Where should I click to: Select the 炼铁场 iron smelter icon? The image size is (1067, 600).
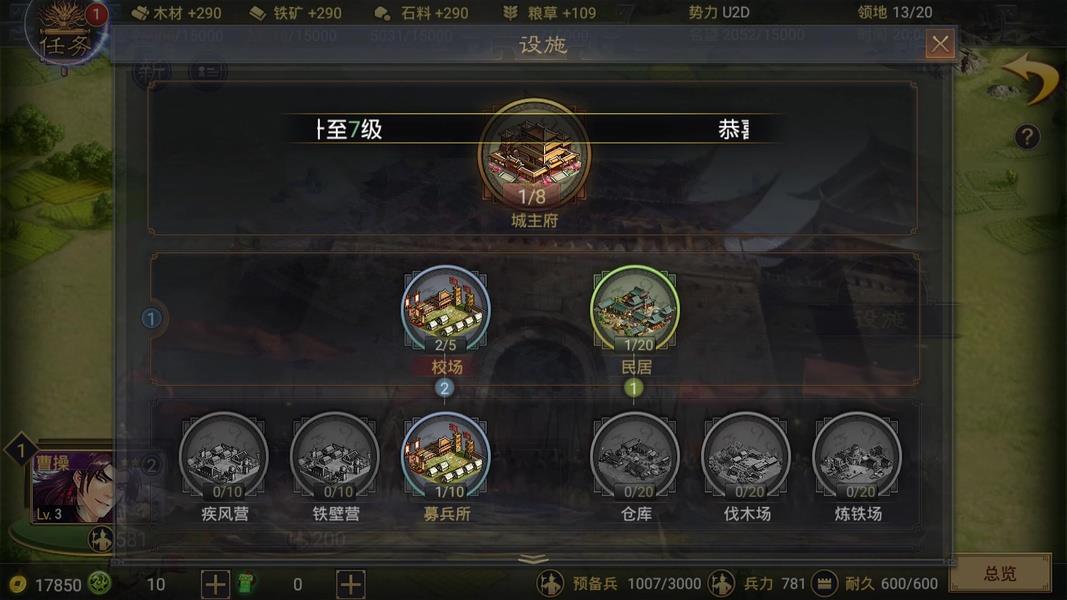[x=857, y=456]
